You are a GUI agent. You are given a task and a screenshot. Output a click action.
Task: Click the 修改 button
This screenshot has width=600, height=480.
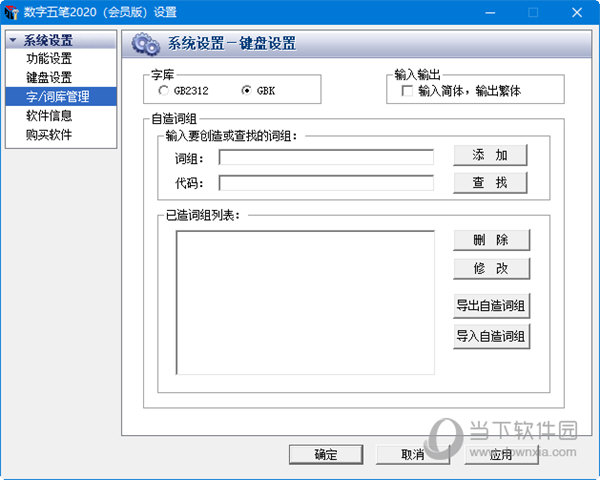(492, 268)
